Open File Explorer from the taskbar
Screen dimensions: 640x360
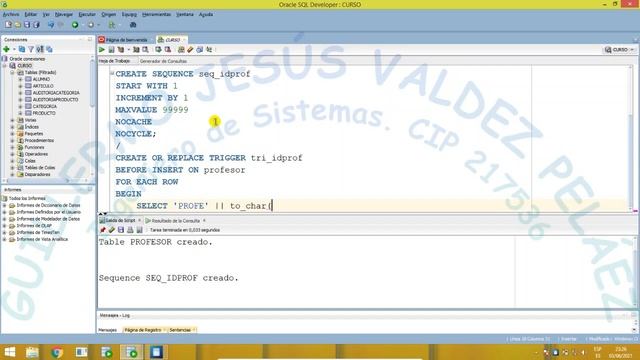coord(32,352)
